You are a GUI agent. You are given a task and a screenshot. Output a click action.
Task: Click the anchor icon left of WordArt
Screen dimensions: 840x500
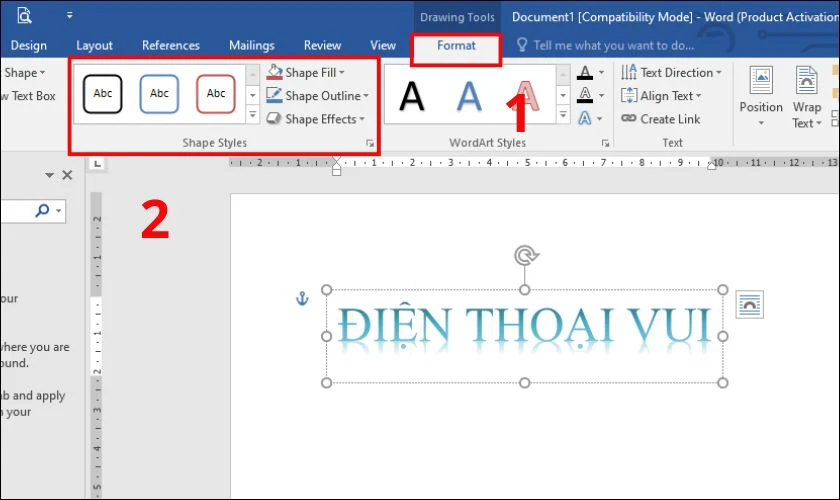(x=302, y=298)
